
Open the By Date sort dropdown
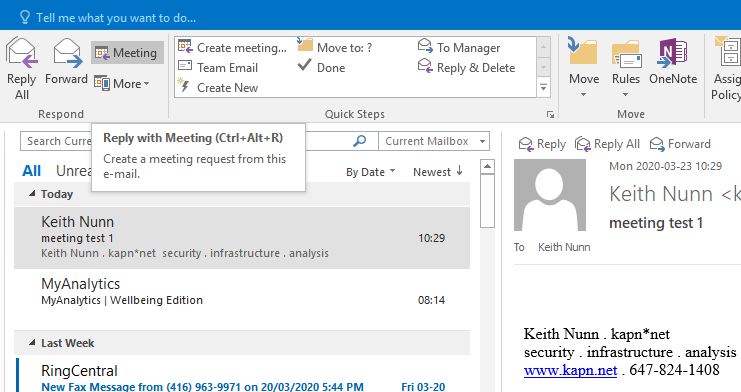point(370,172)
